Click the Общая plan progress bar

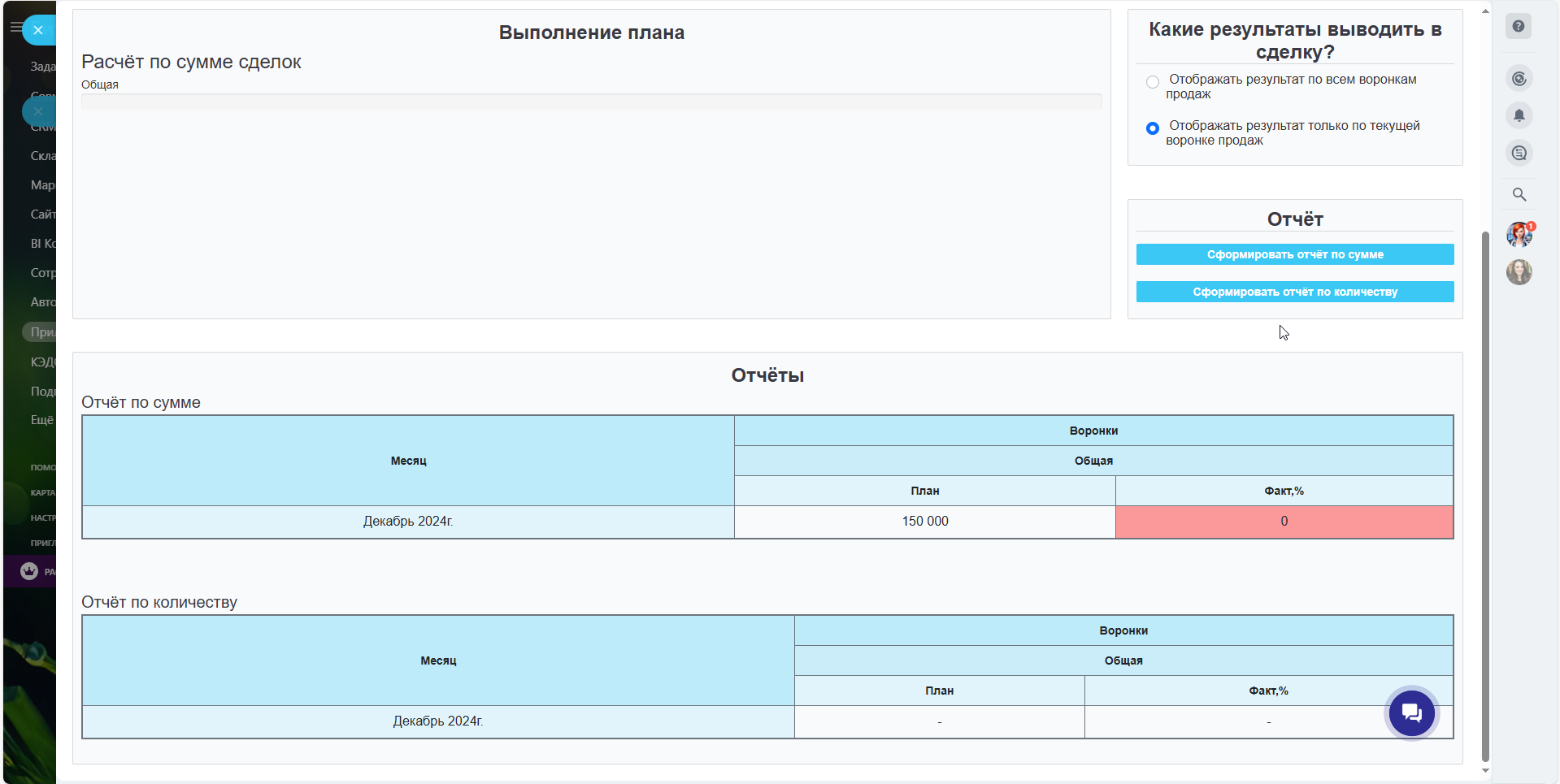(x=591, y=102)
